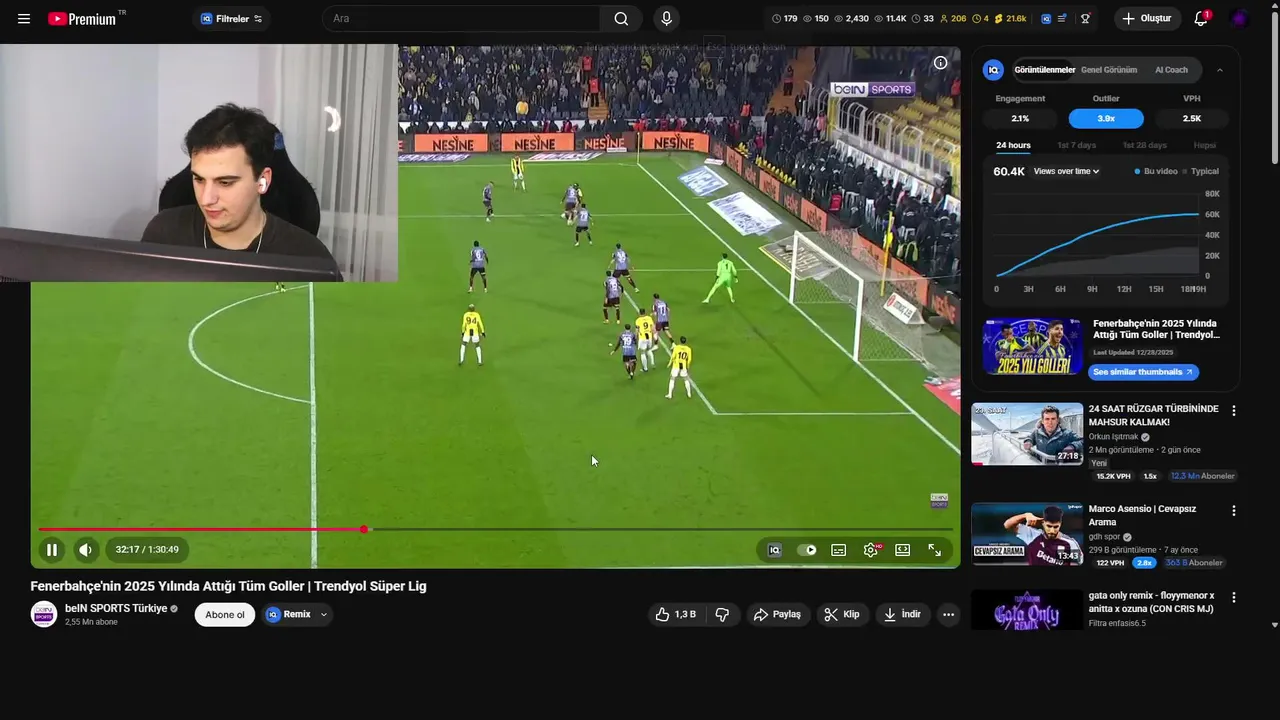The image size is (1280, 720).
Task: Select 24 hours range tab
Action: [x=1013, y=145]
